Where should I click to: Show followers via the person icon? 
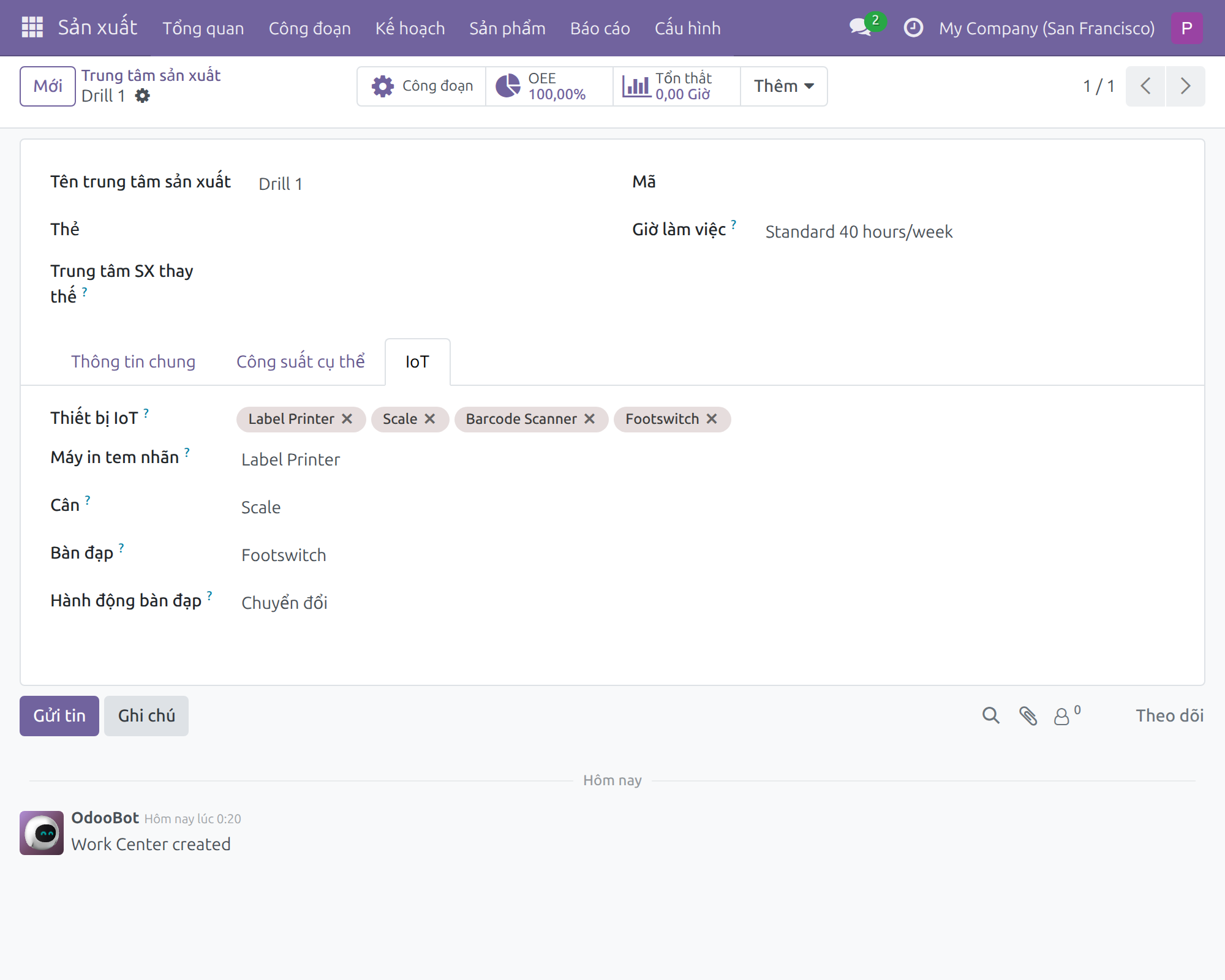tap(1066, 715)
